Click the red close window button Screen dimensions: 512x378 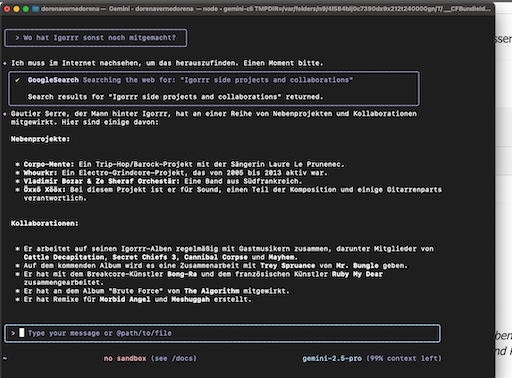7,9
